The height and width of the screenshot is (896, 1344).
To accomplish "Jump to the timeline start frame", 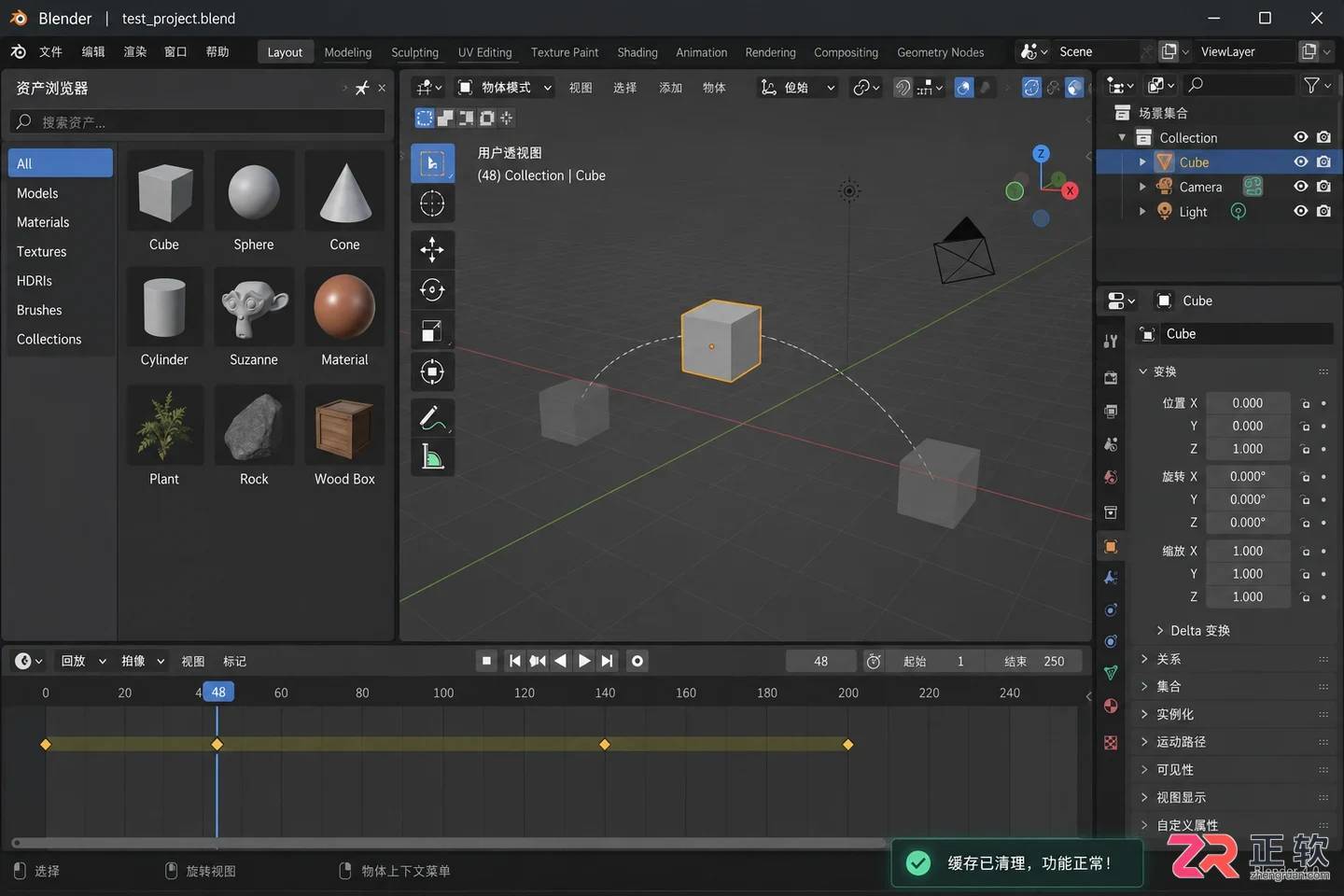I will (514, 661).
